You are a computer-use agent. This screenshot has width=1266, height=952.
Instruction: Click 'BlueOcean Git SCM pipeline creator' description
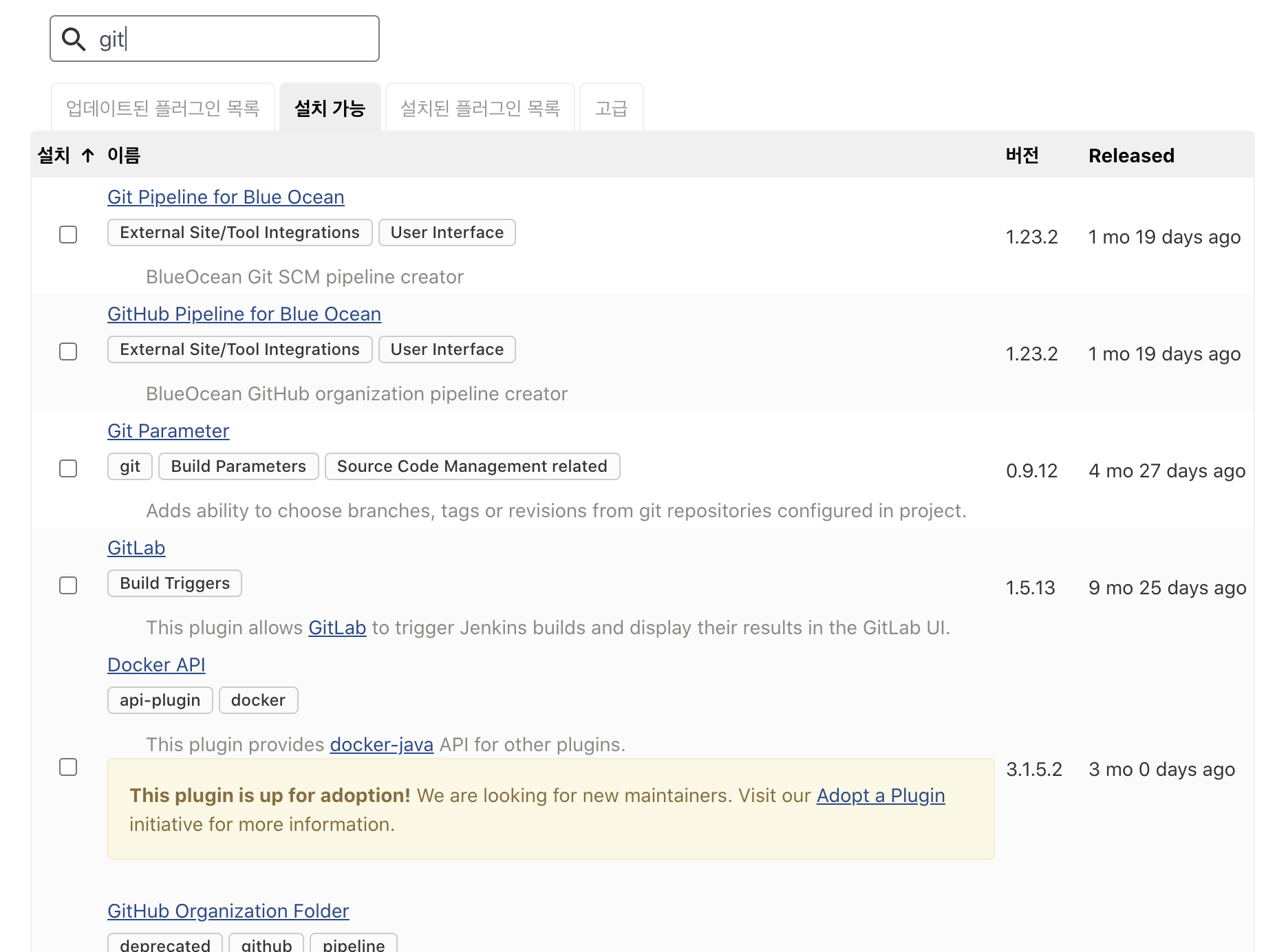305,277
